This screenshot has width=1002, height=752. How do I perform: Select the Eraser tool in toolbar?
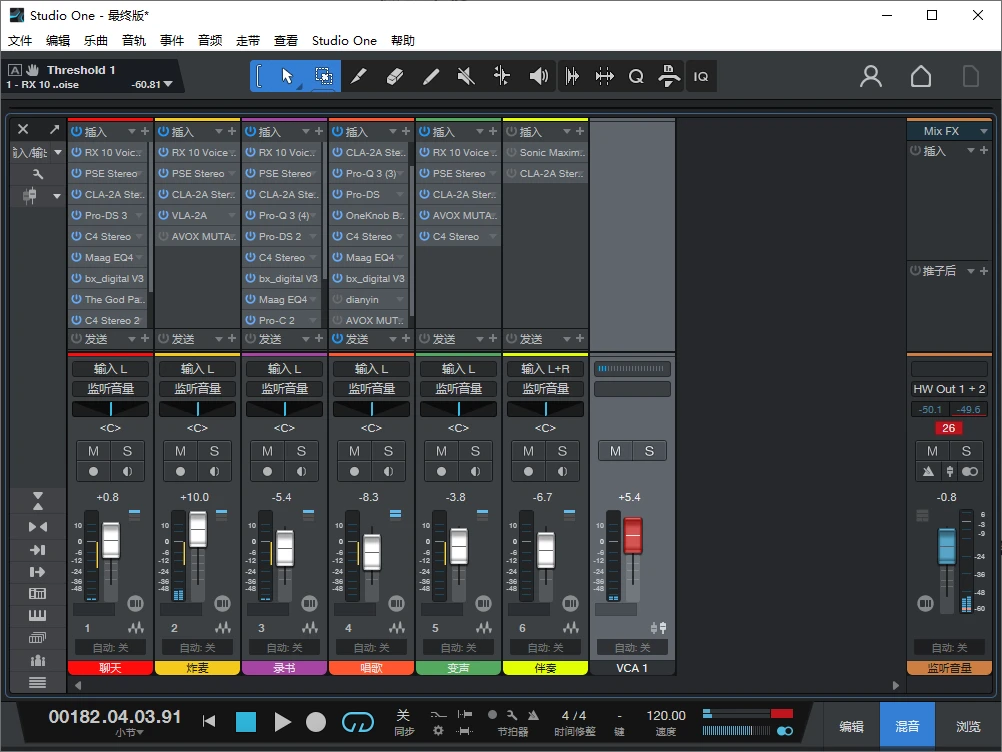click(394, 76)
